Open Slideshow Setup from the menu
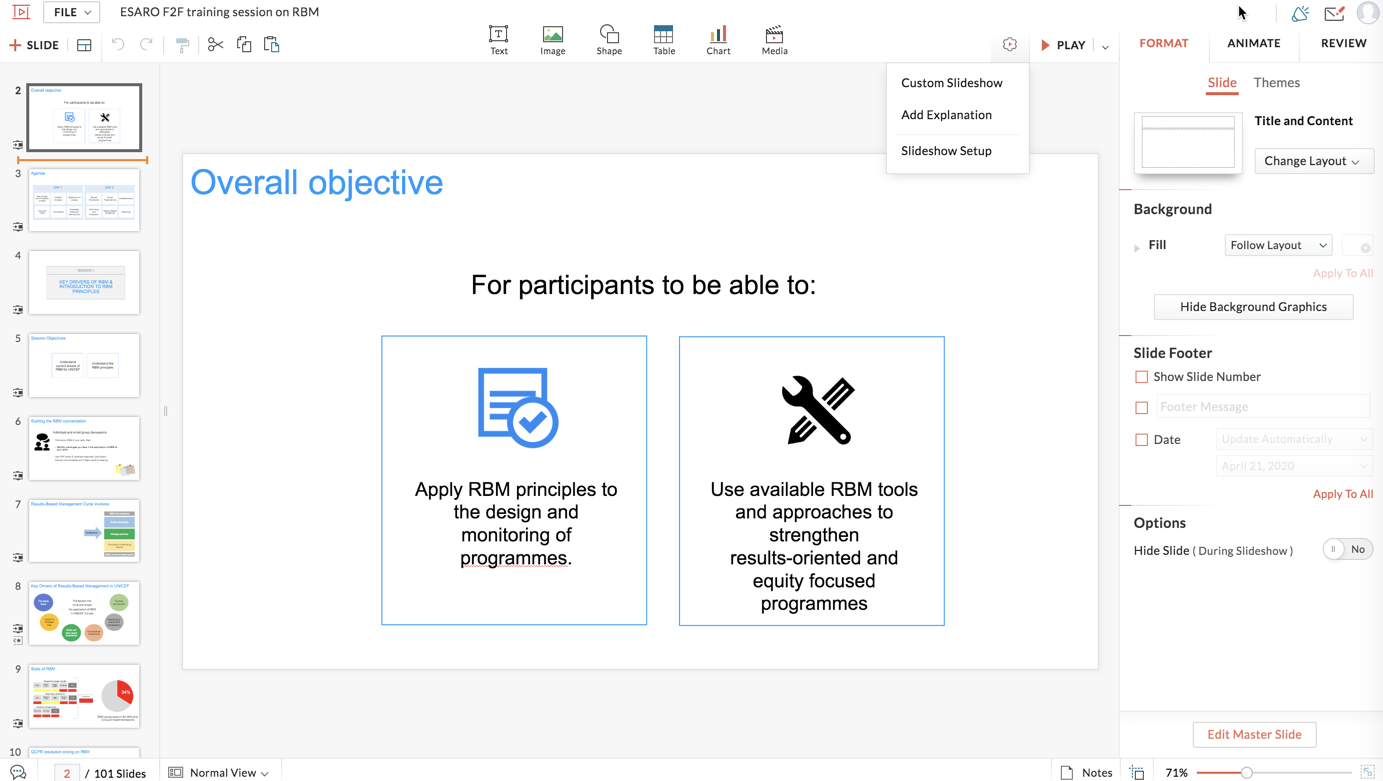1383x781 pixels. [946, 151]
